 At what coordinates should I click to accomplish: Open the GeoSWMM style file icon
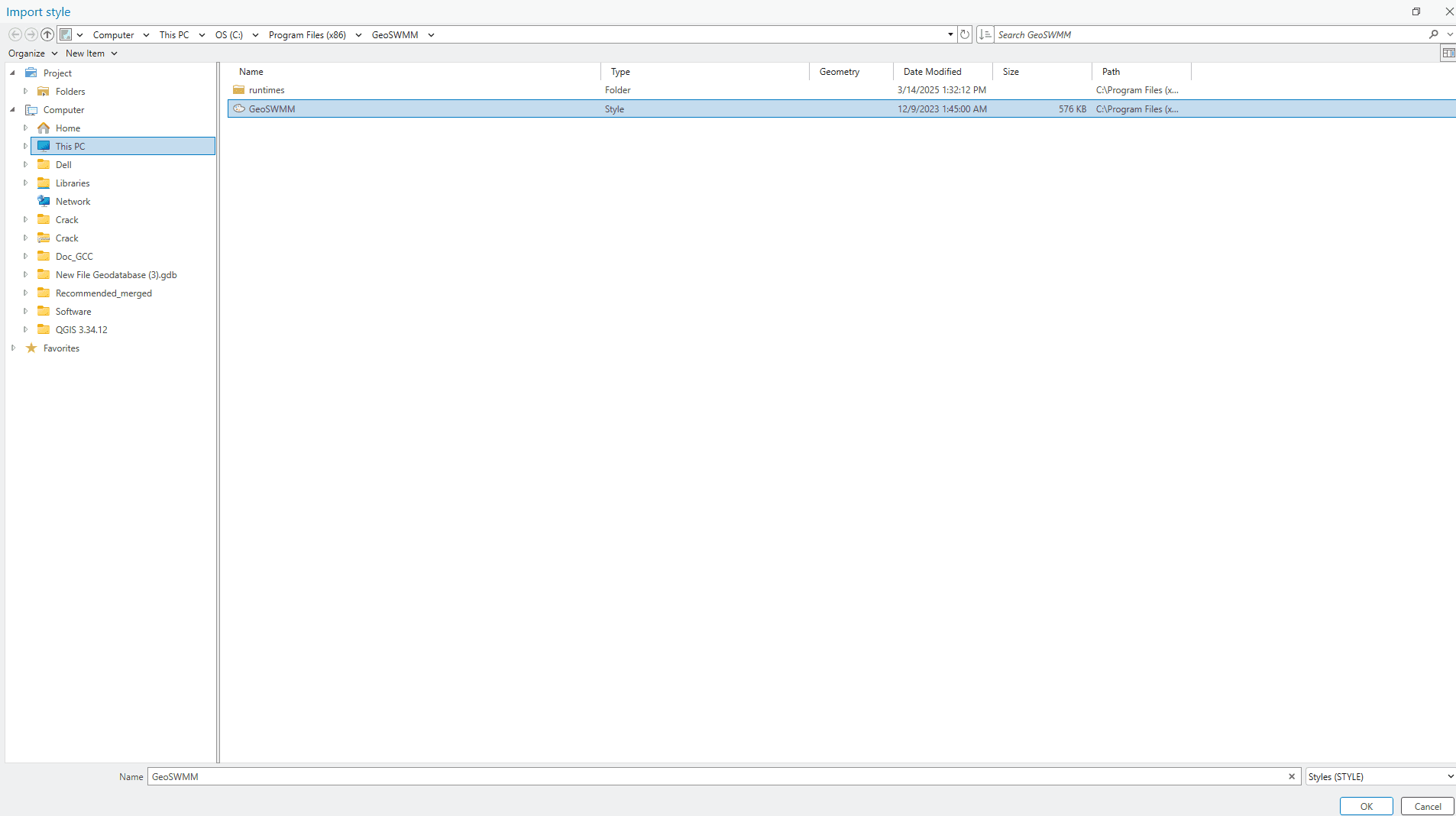[241, 108]
